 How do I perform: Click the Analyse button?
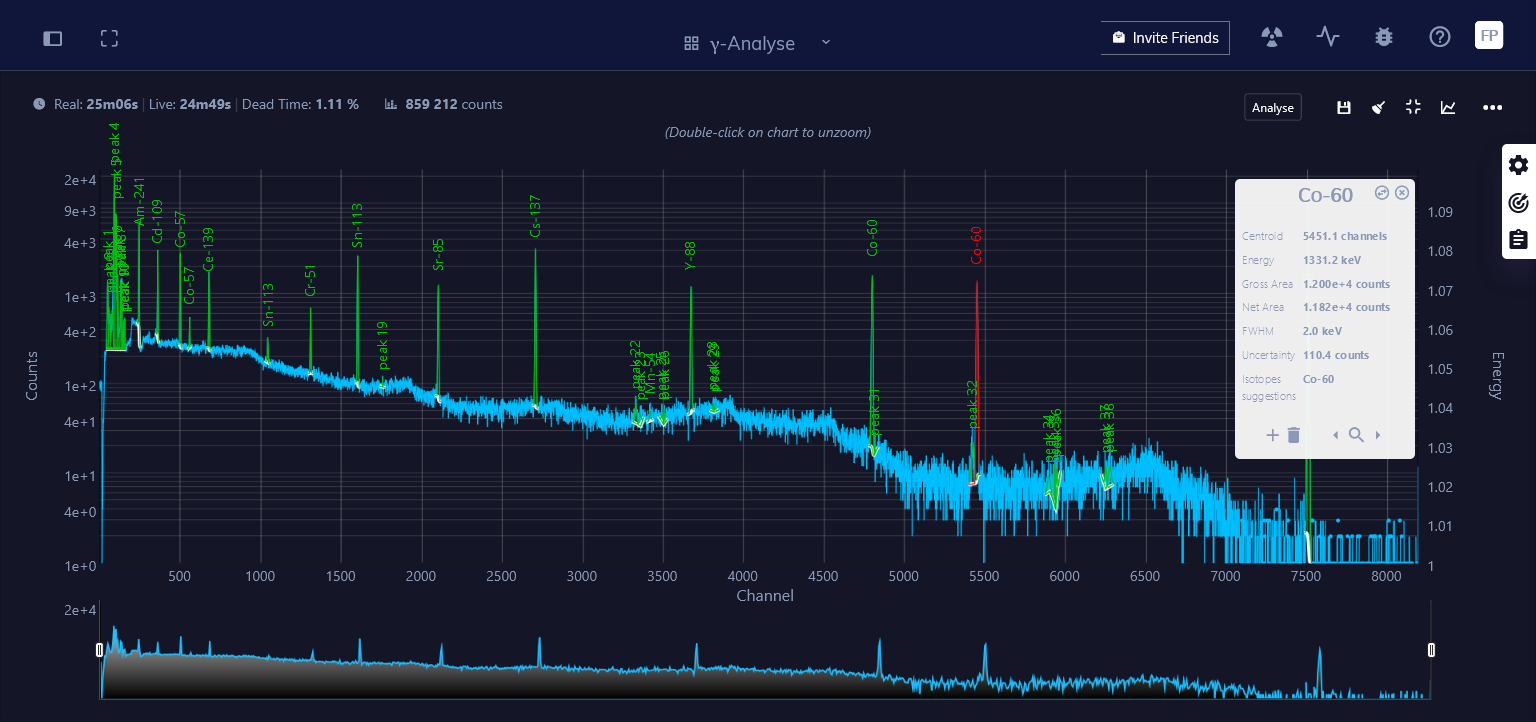click(1273, 108)
